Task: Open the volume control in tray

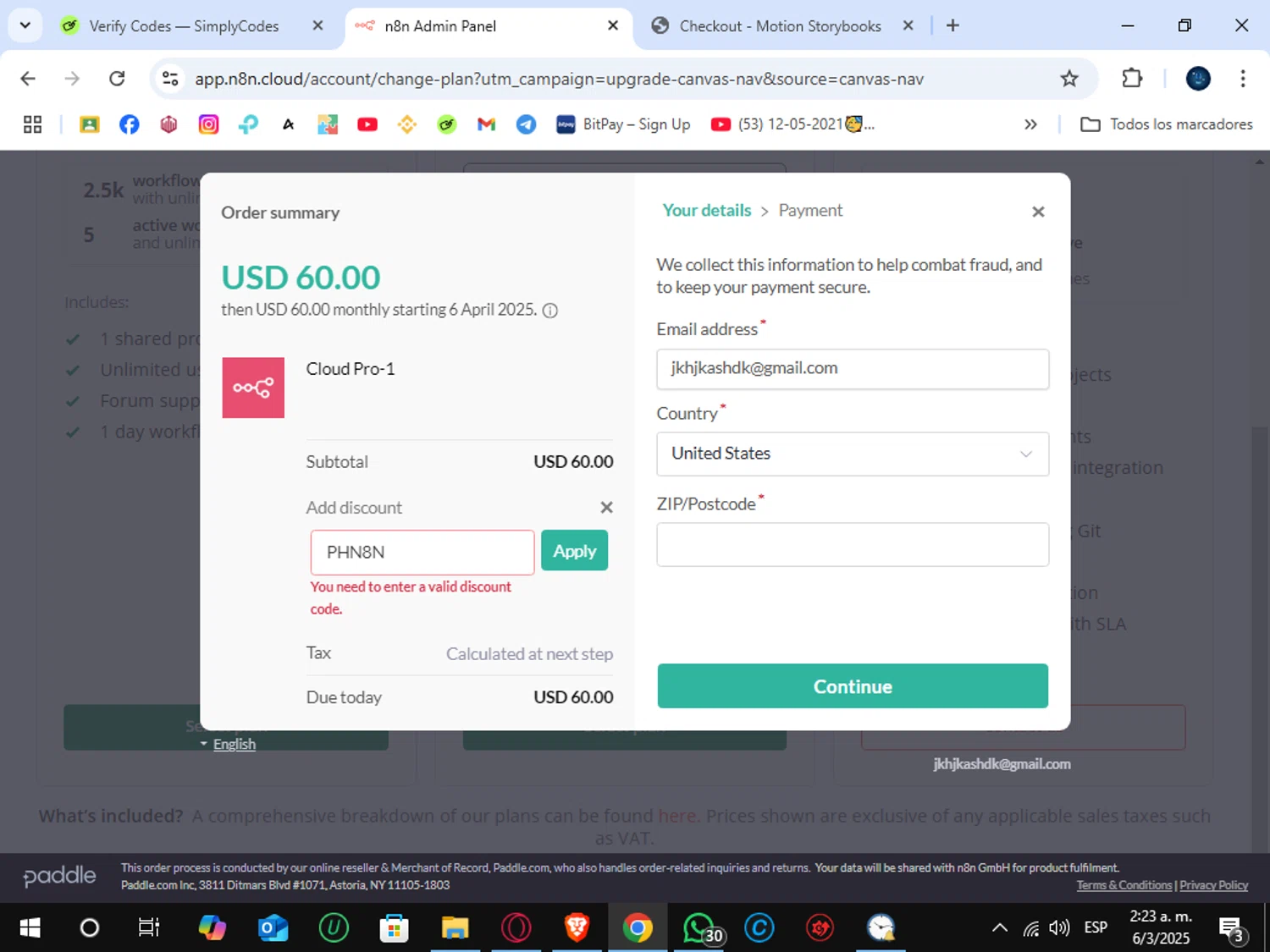Action: point(1059,928)
